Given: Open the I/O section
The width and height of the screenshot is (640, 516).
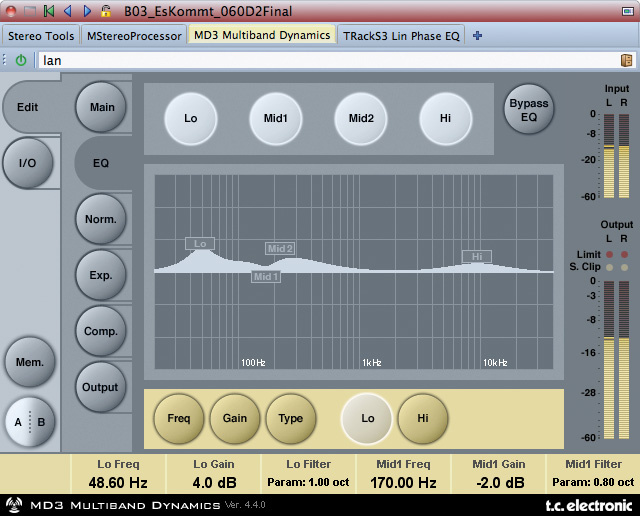Looking at the screenshot, I should click(x=27, y=163).
